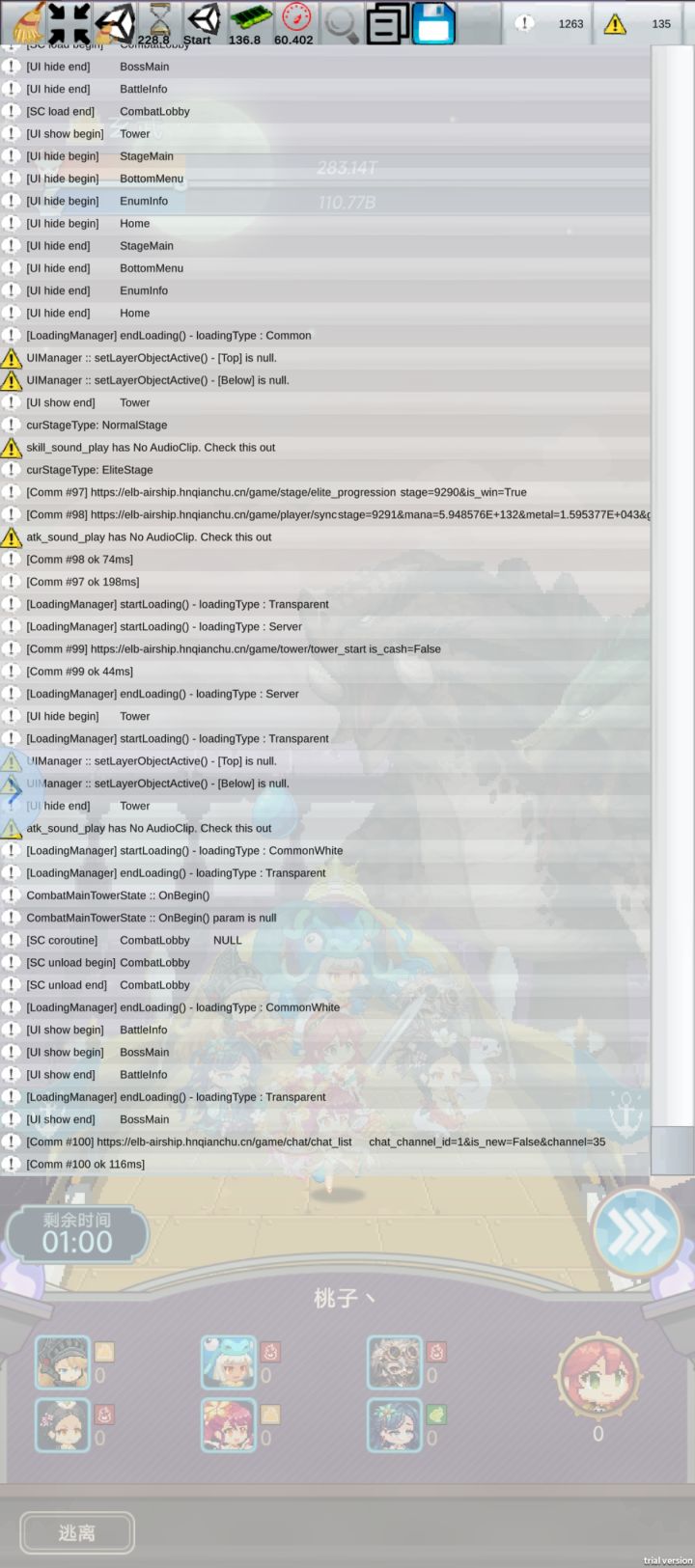
Task: Select log 'OnBegin() param is null'
Action: (325, 918)
